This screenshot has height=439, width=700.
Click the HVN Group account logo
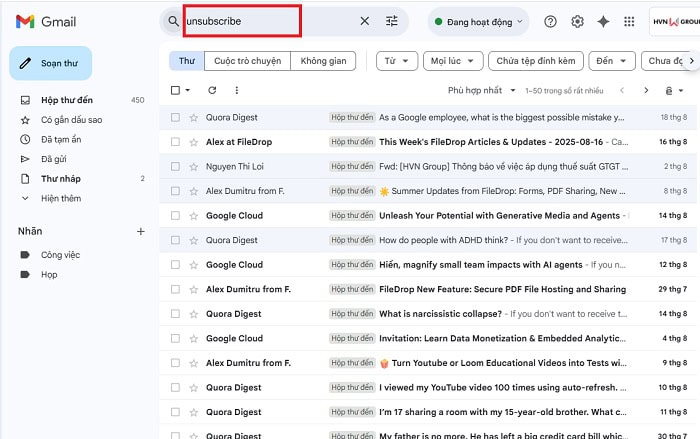[x=675, y=21]
